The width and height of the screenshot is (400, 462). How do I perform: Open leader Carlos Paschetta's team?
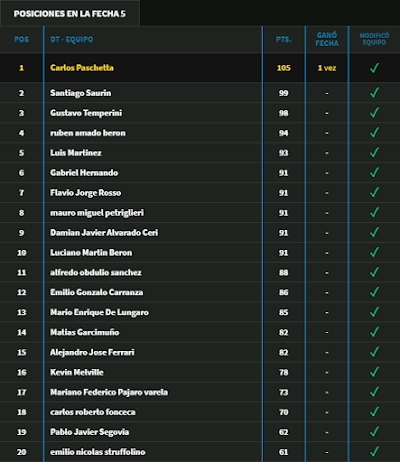pyautogui.click(x=82, y=68)
